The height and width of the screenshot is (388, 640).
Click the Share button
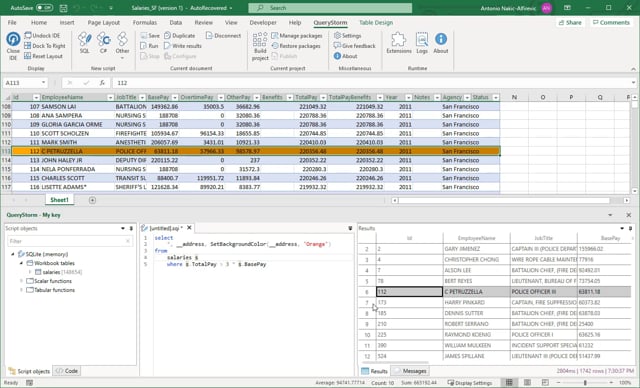point(570,22)
